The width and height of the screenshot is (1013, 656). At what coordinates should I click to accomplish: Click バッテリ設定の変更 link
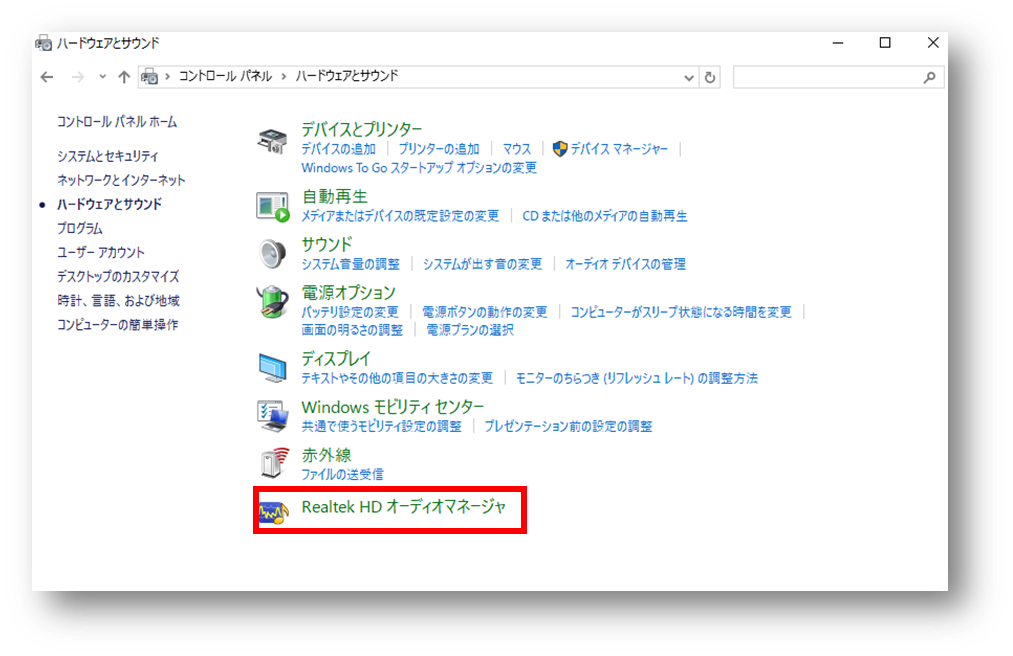(350, 312)
